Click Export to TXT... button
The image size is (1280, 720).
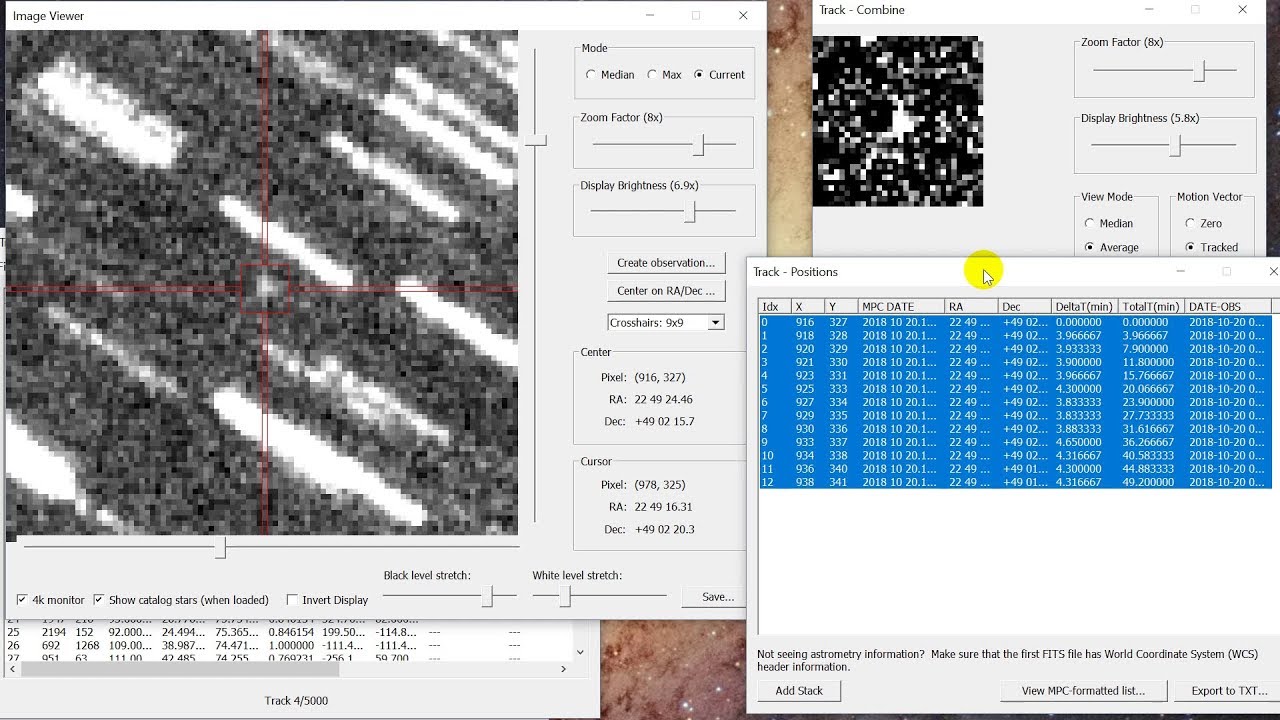(x=1229, y=691)
